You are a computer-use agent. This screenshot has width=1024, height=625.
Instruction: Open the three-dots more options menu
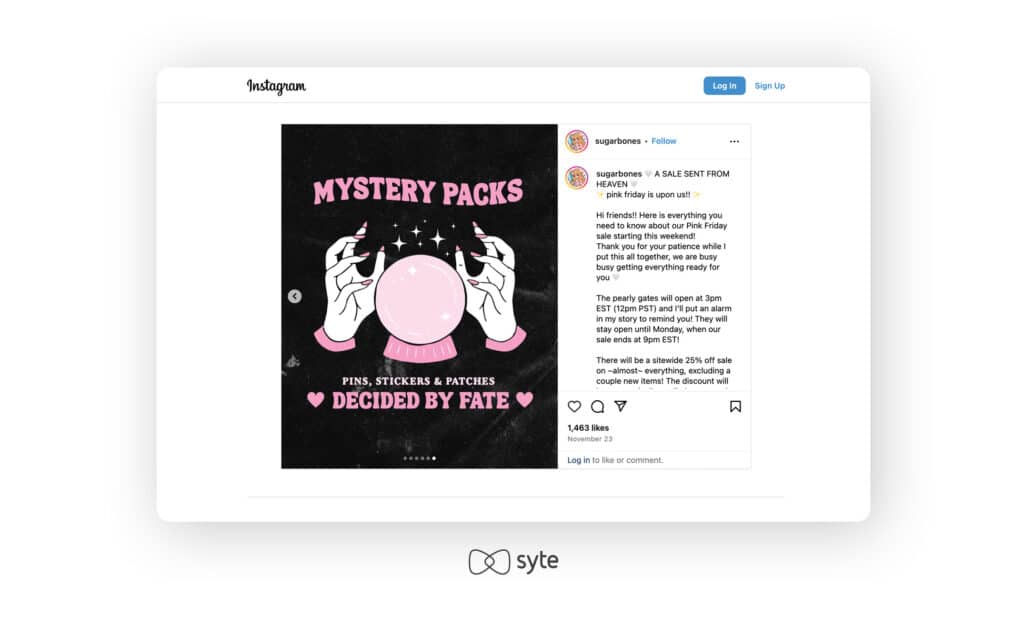point(734,142)
